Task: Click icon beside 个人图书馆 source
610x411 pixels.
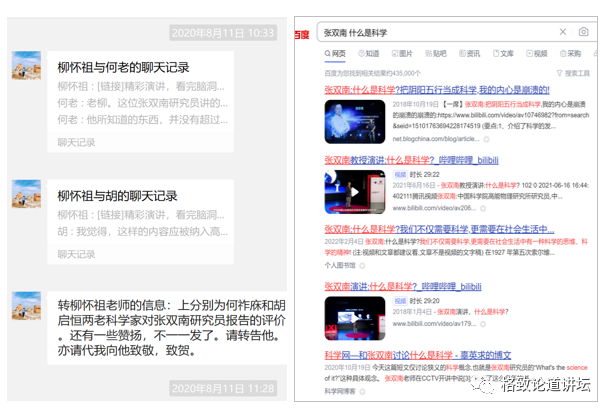Action: pos(362,266)
